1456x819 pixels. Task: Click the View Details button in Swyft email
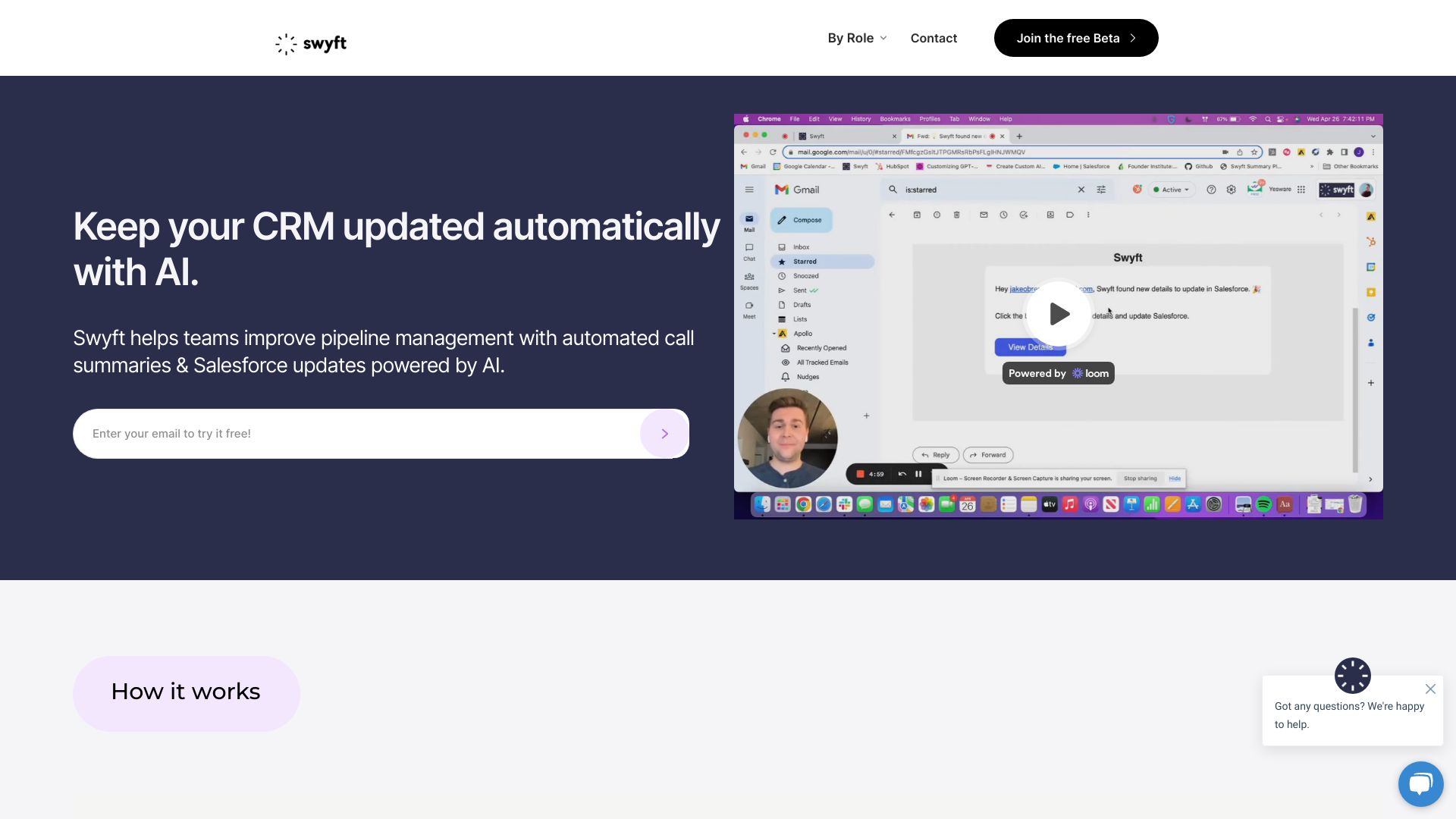coord(1030,346)
